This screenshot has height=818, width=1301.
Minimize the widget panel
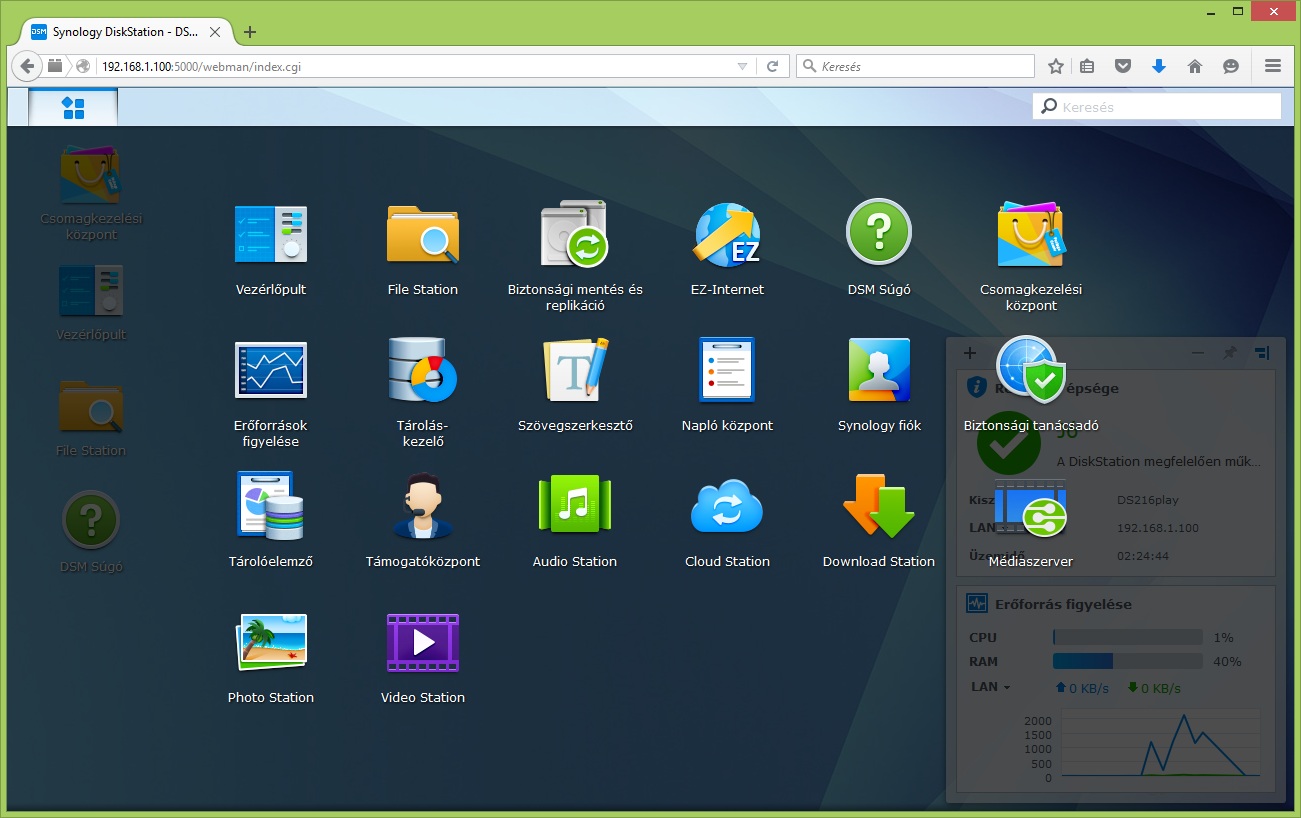(x=1198, y=353)
